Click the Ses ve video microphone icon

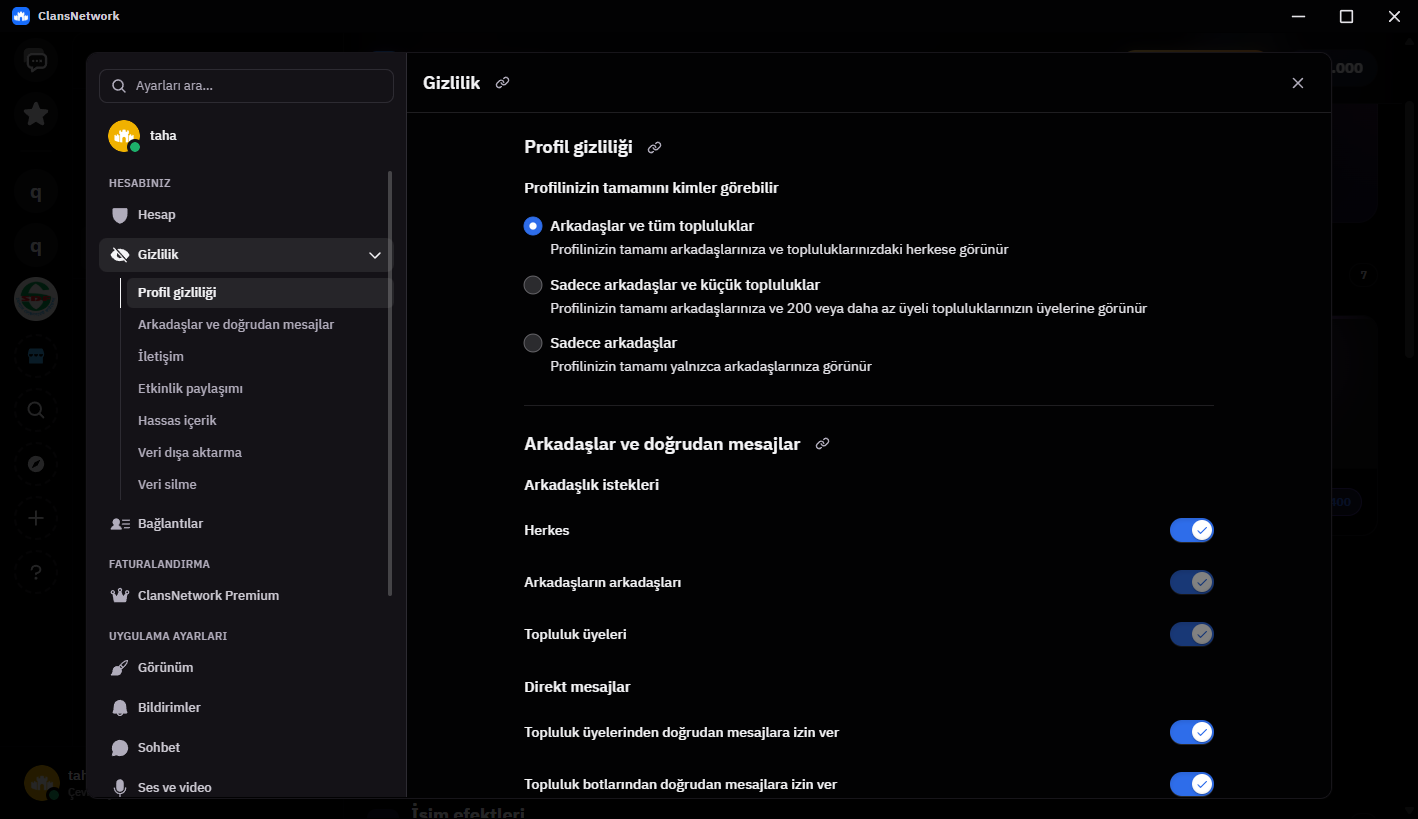pyautogui.click(x=120, y=788)
